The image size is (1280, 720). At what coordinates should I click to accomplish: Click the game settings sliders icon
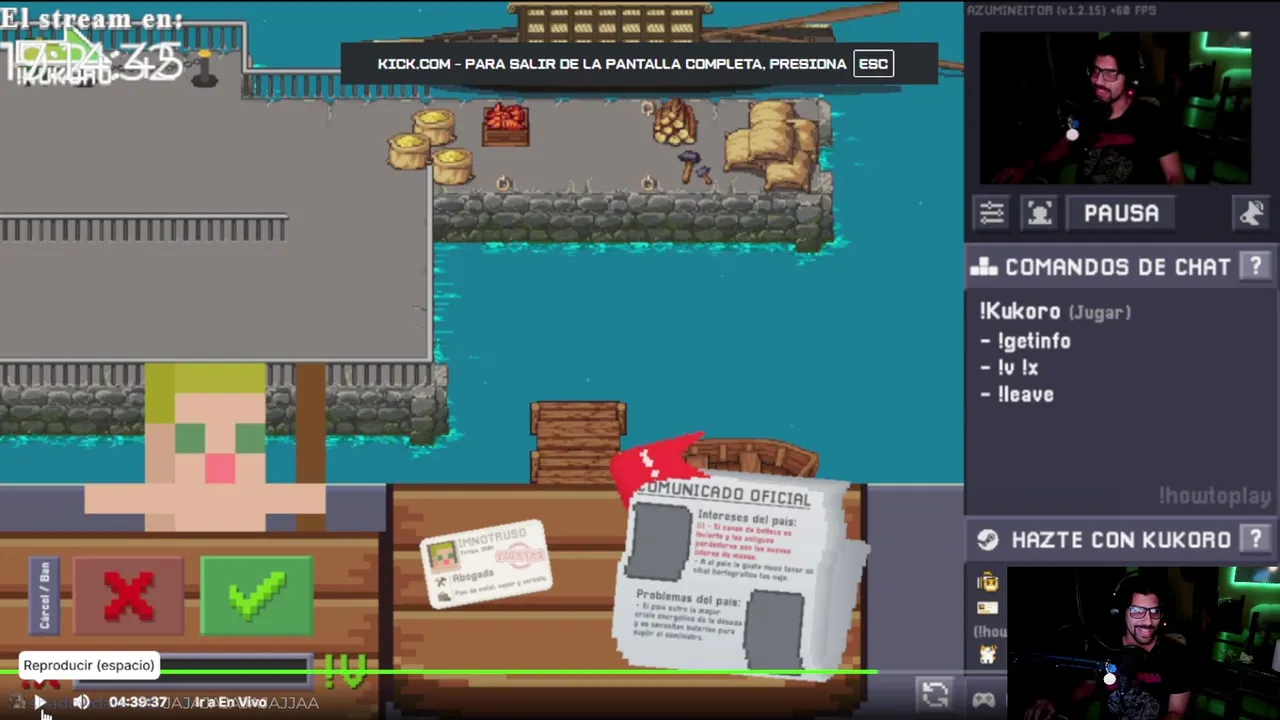pos(992,213)
